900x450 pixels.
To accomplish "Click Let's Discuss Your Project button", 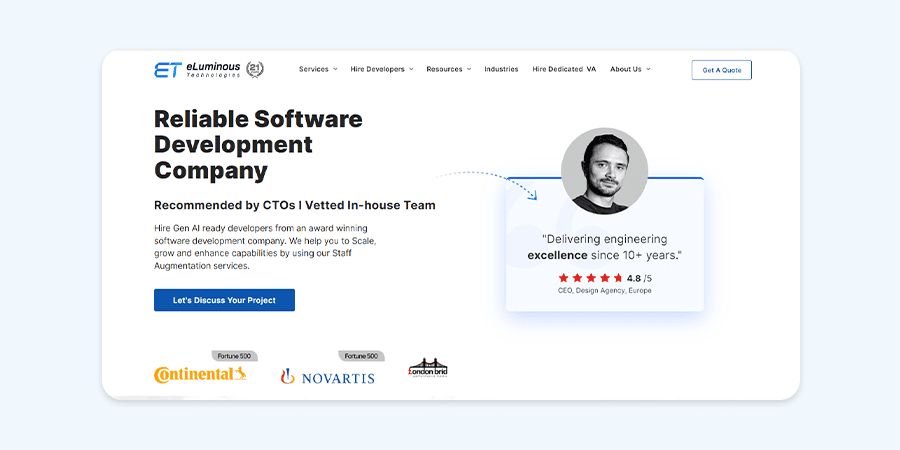I will pyautogui.click(x=224, y=300).
